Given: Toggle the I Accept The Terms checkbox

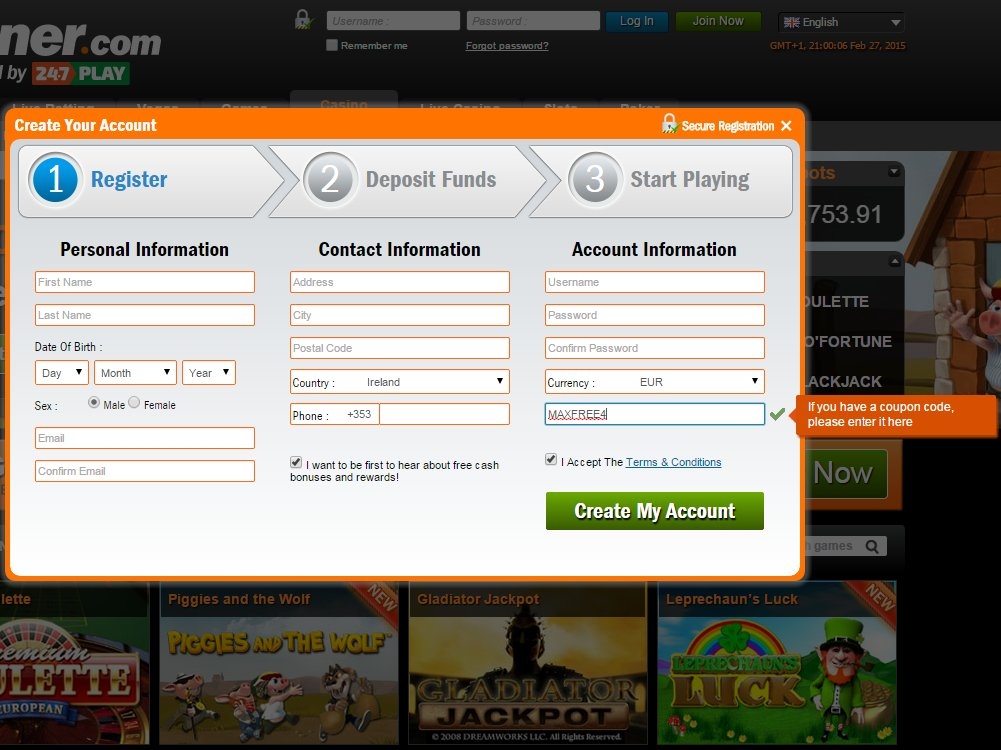Looking at the screenshot, I should pos(551,460).
